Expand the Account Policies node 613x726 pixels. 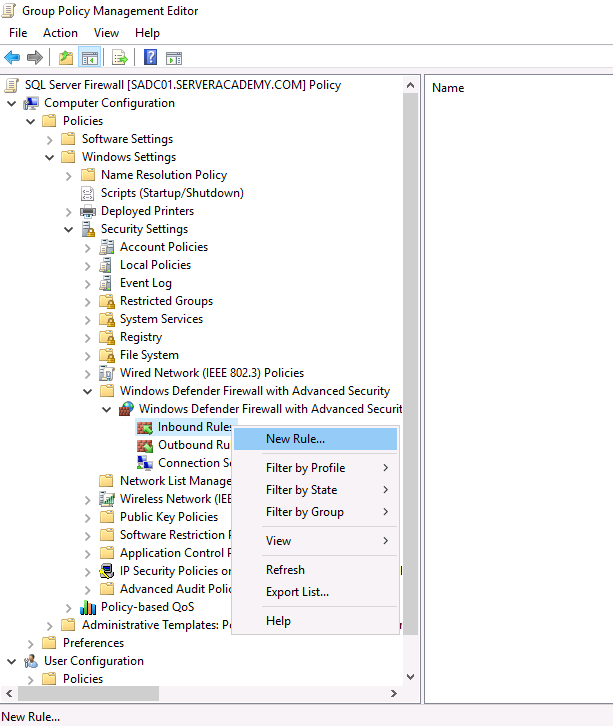coord(88,248)
